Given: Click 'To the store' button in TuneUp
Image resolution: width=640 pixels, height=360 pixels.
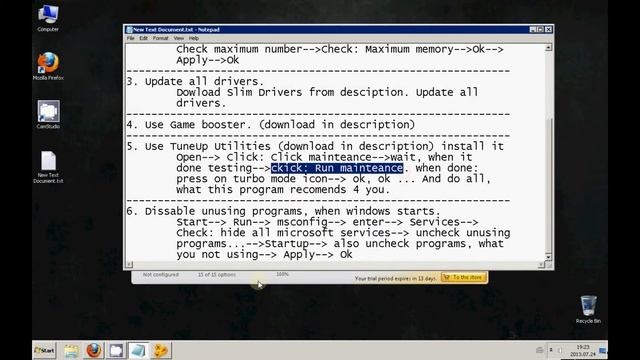Looking at the screenshot, I should pos(464,278).
